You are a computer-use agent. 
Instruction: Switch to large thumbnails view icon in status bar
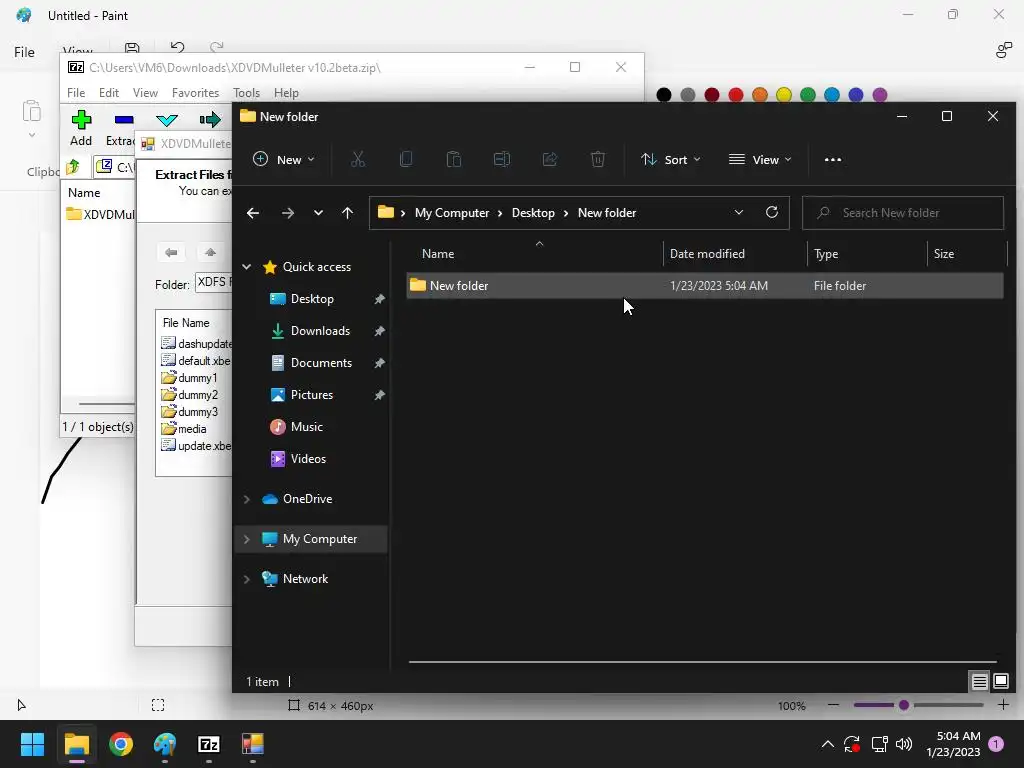pos(1000,682)
